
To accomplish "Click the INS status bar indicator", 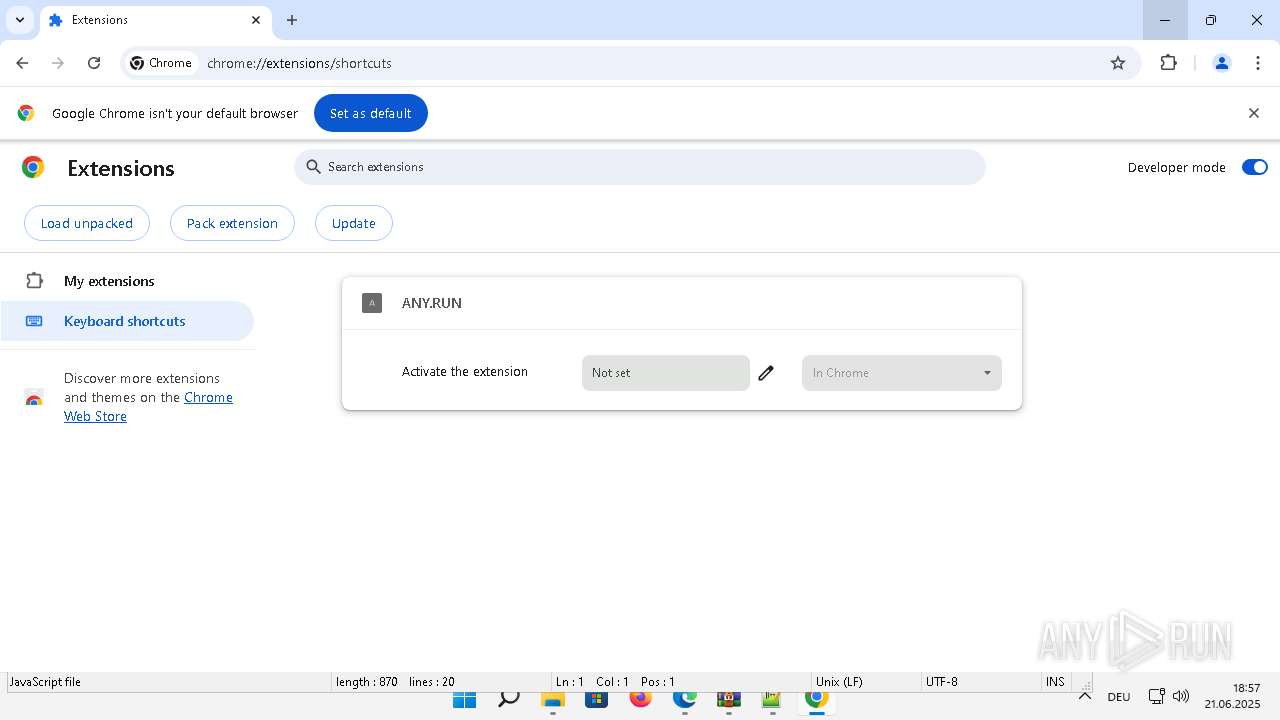I will coord(1055,682).
